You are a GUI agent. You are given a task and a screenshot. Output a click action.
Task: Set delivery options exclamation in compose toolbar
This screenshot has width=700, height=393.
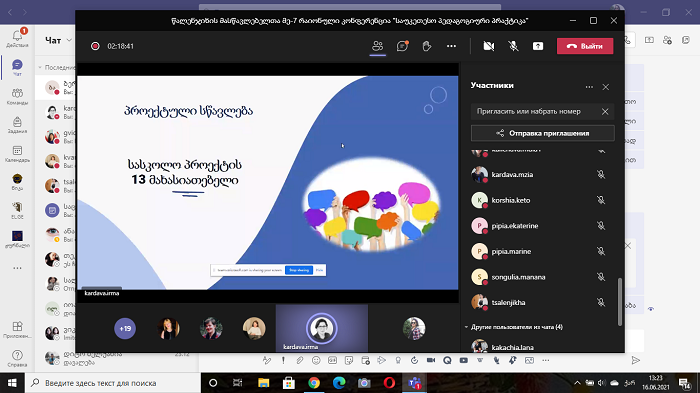click(283, 360)
